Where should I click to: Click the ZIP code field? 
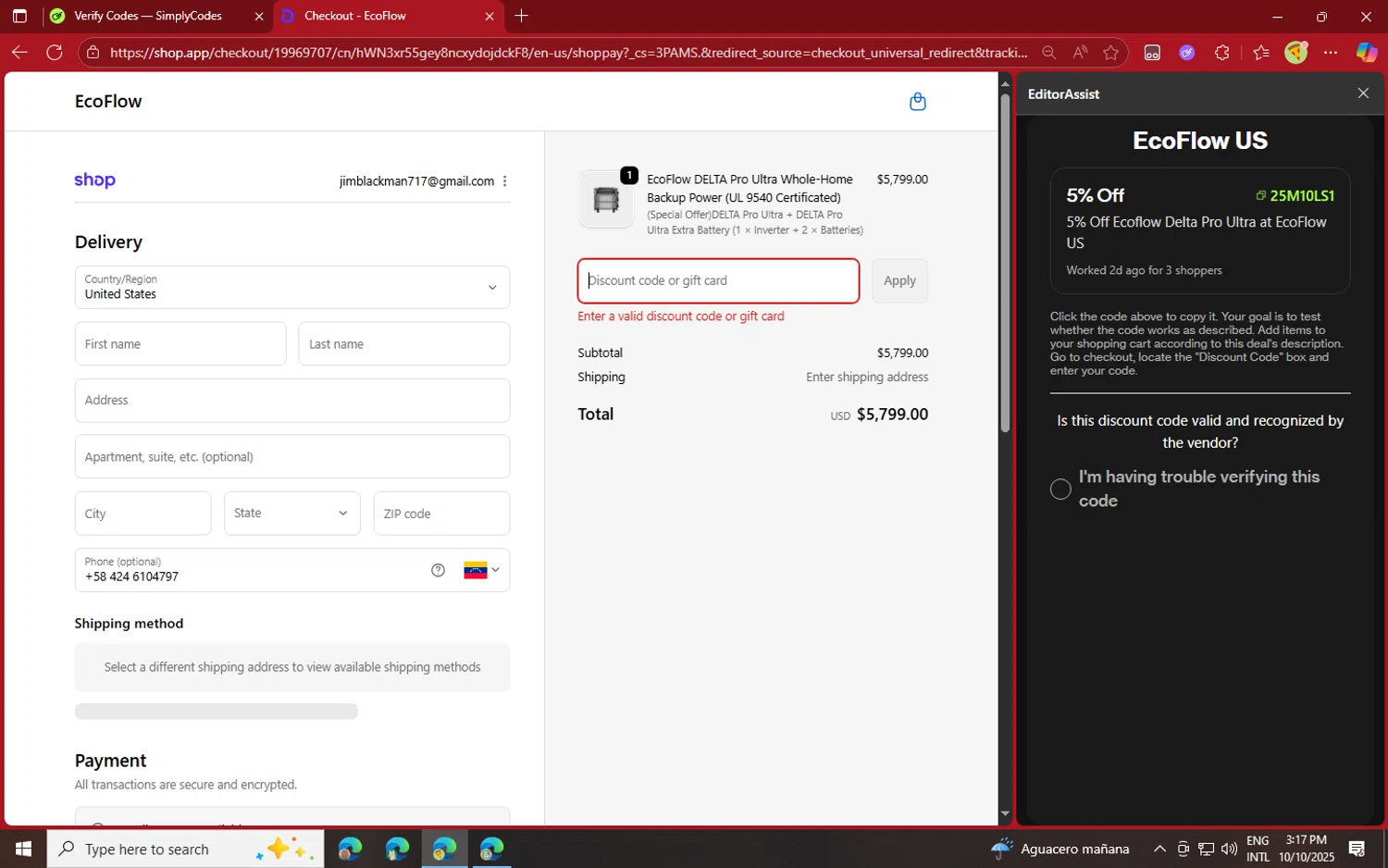point(441,514)
